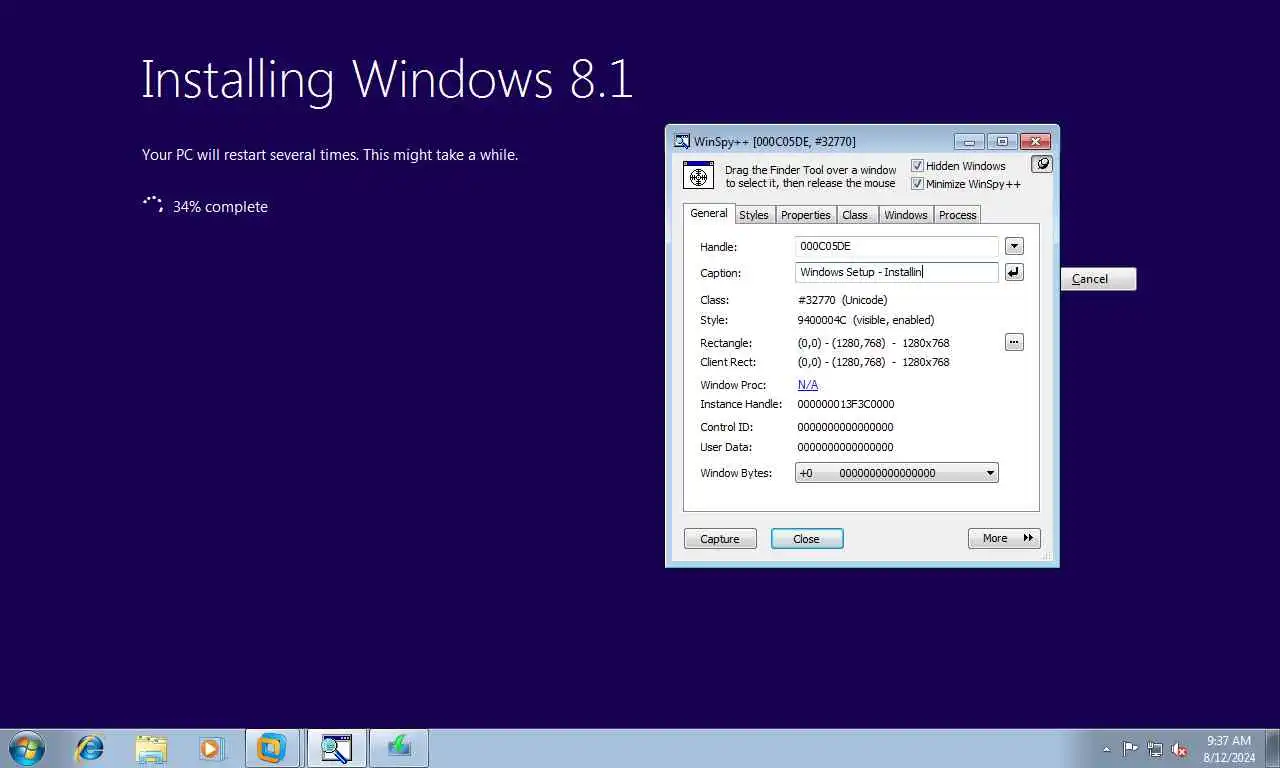
Task: Open the Action Center flag icon
Action: tap(1130, 749)
